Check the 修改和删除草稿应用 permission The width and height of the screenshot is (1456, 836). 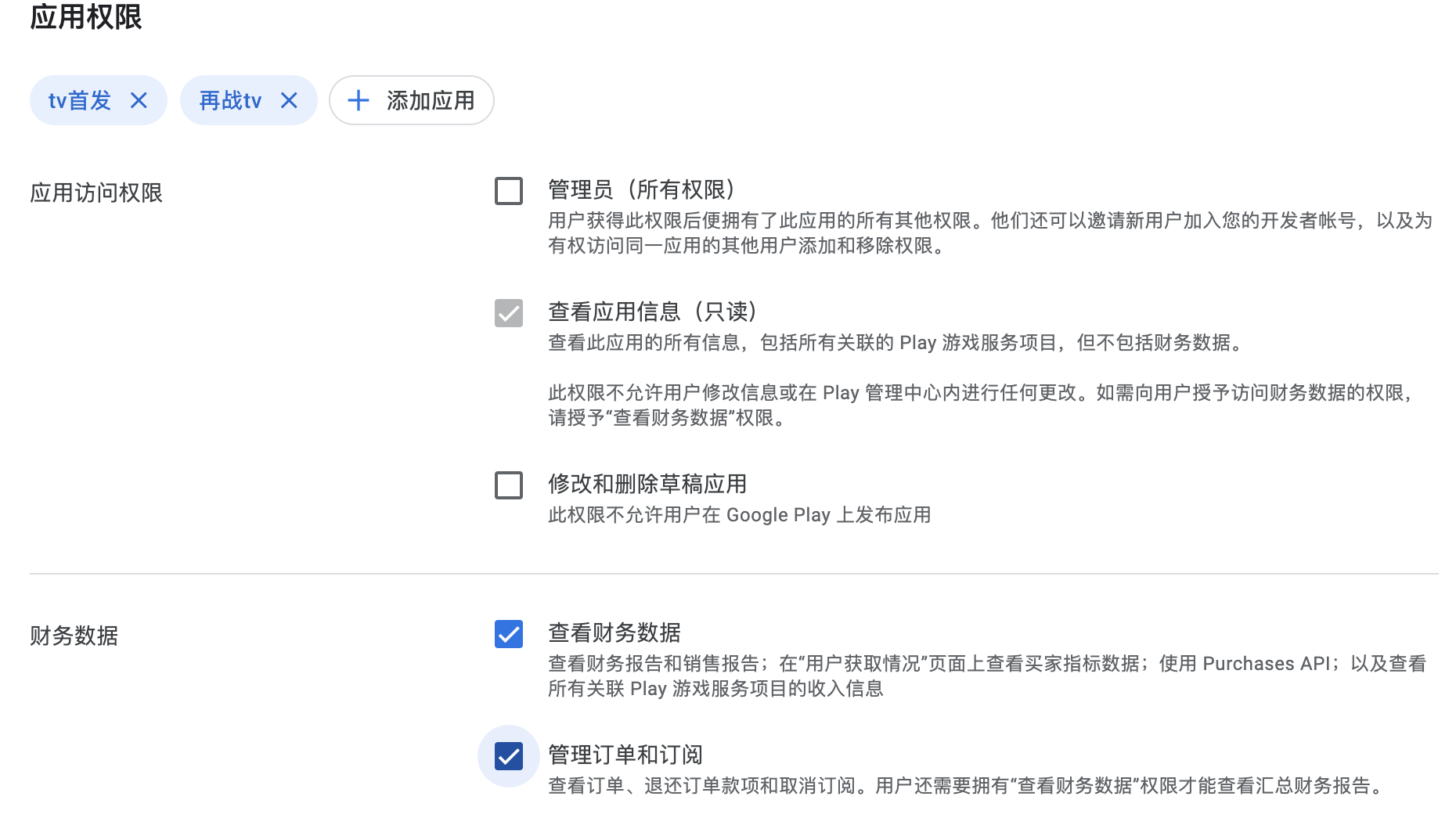click(508, 485)
